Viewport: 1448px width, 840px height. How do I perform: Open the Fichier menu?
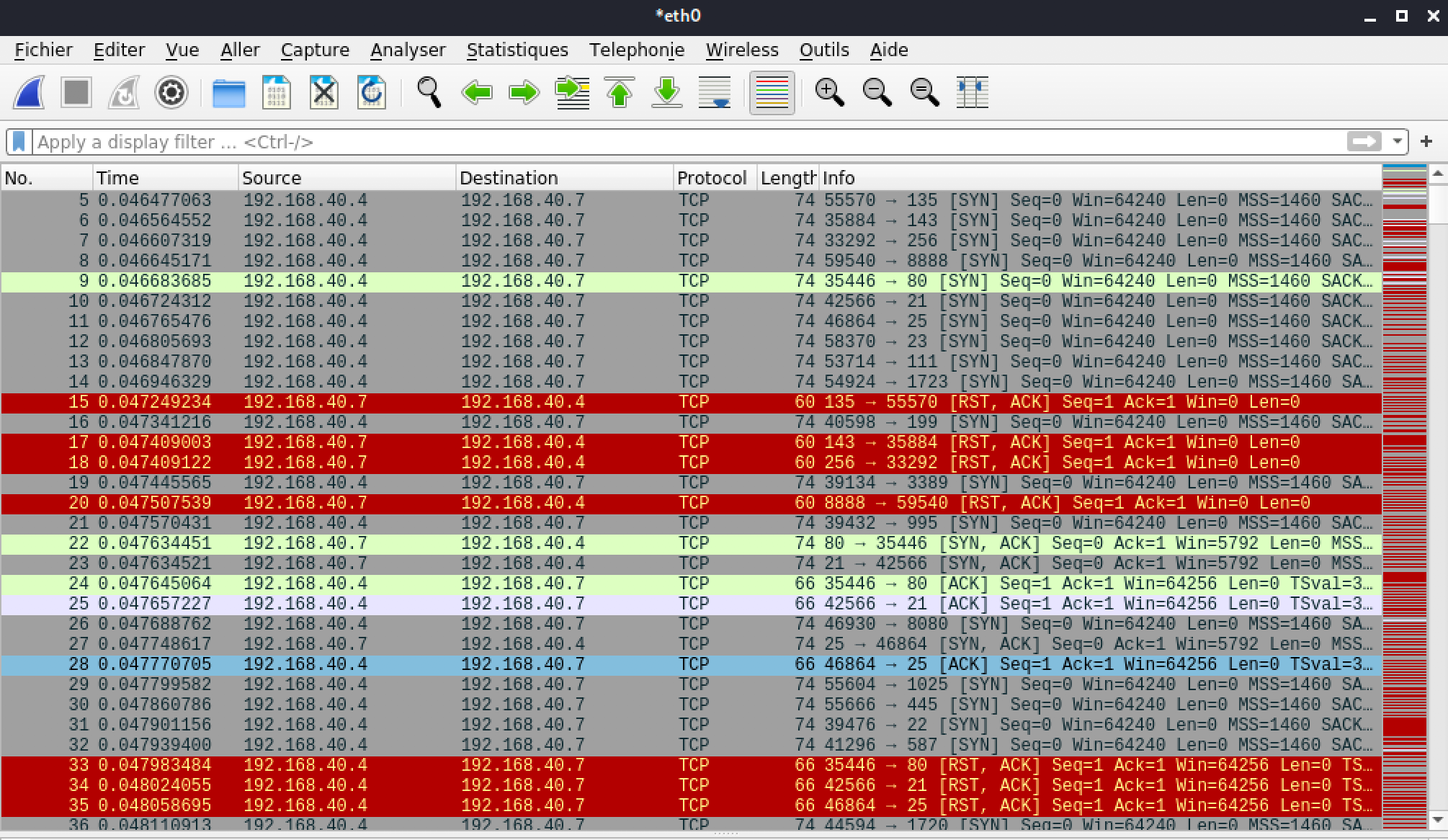tap(43, 50)
